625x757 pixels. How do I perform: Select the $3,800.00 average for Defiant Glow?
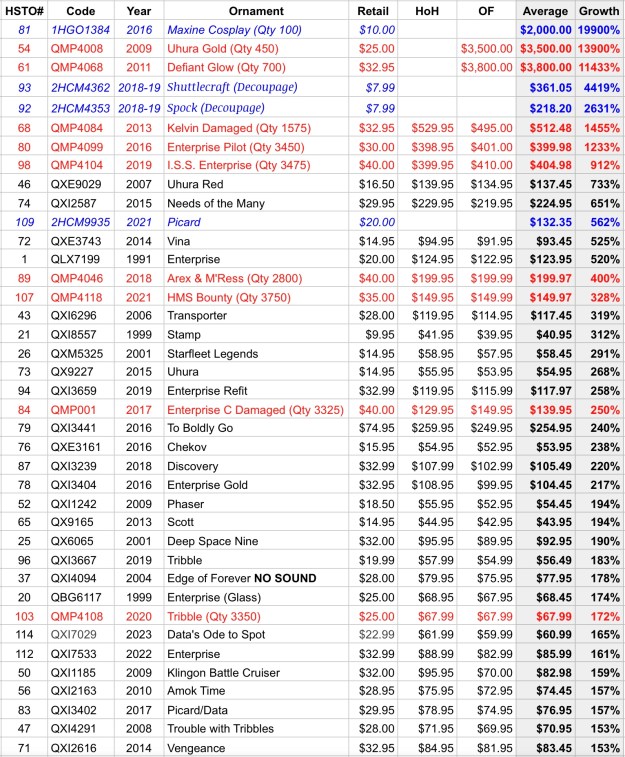click(545, 68)
